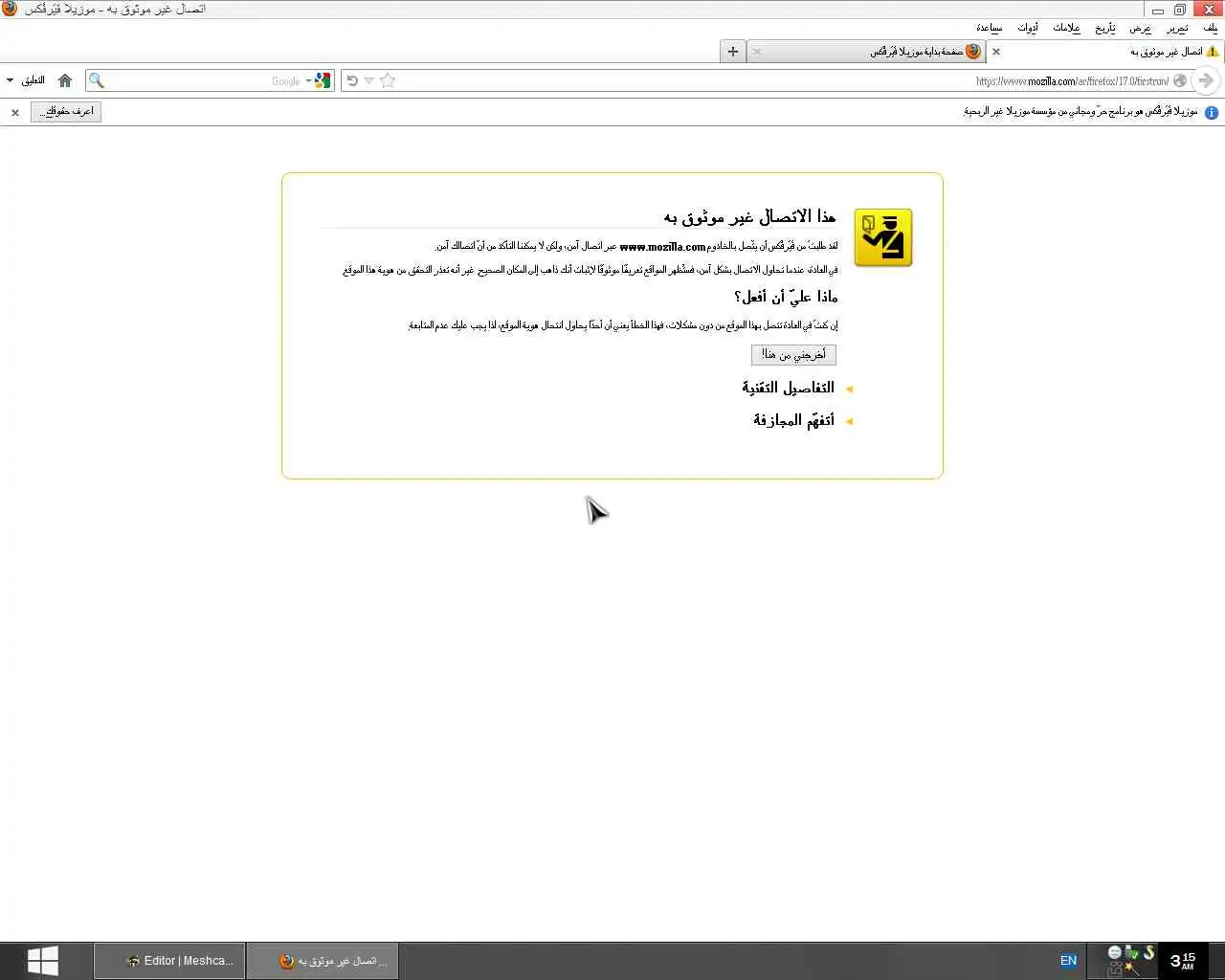The image size is (1225, 980).
Task: Click the home page icon
Action: pos(65,80)
